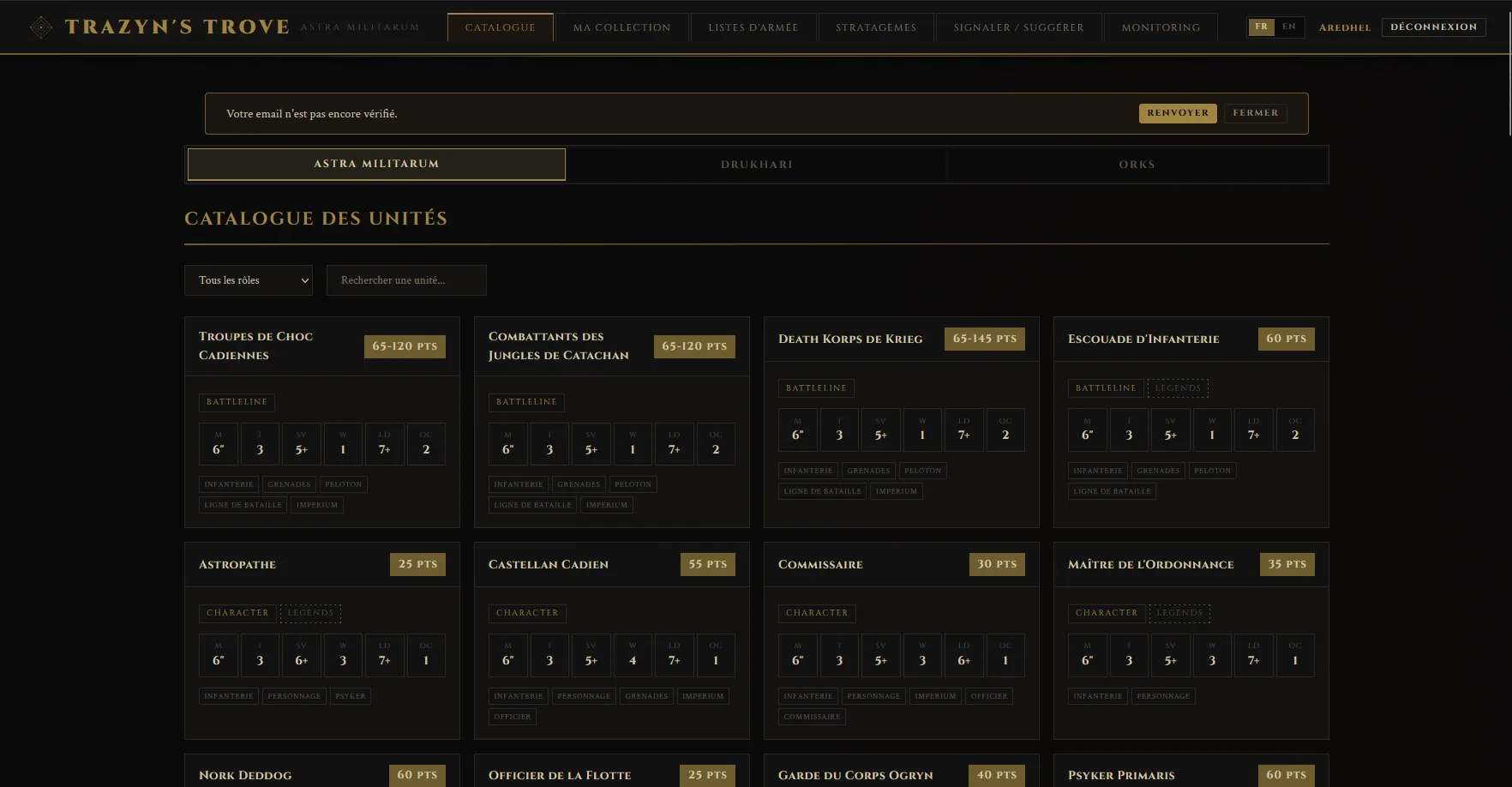
Task: Select the Drukhari faction tab
Action: pyautogui.click(x=757, y=165)
